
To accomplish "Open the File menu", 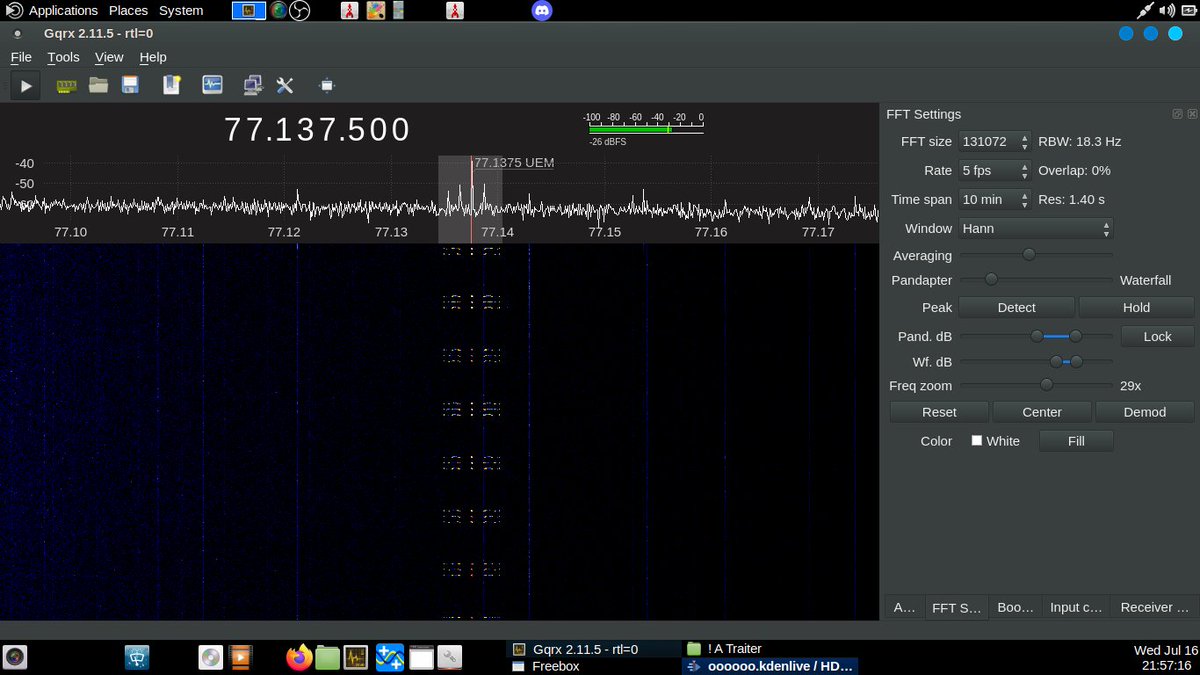I will coord(21,57).
